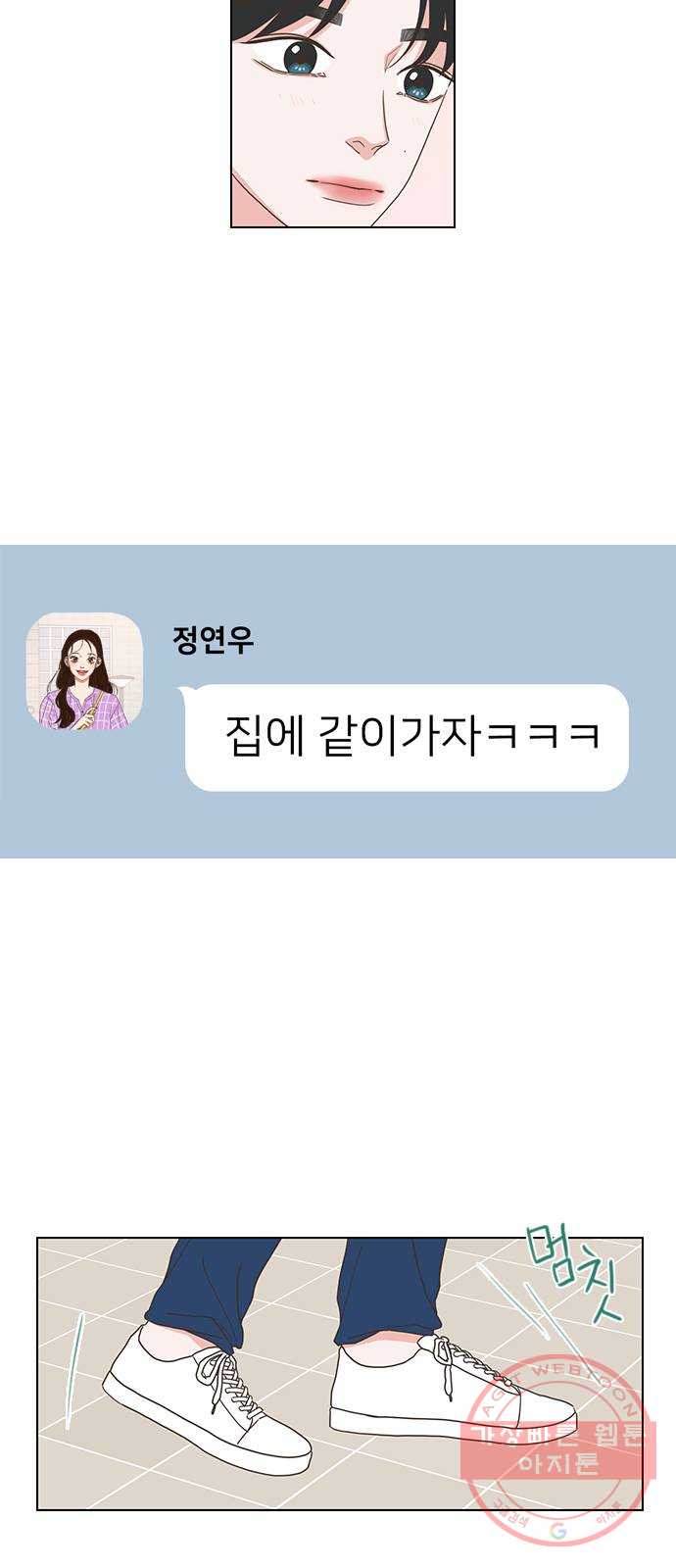
Task: Click the Google G icon in the watermark
Action: (558, 1531)
